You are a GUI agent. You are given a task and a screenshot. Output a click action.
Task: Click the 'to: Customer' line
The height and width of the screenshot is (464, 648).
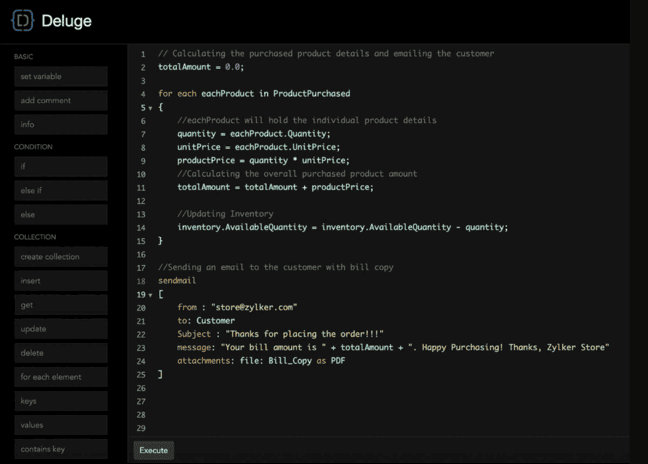coord(206,321)
